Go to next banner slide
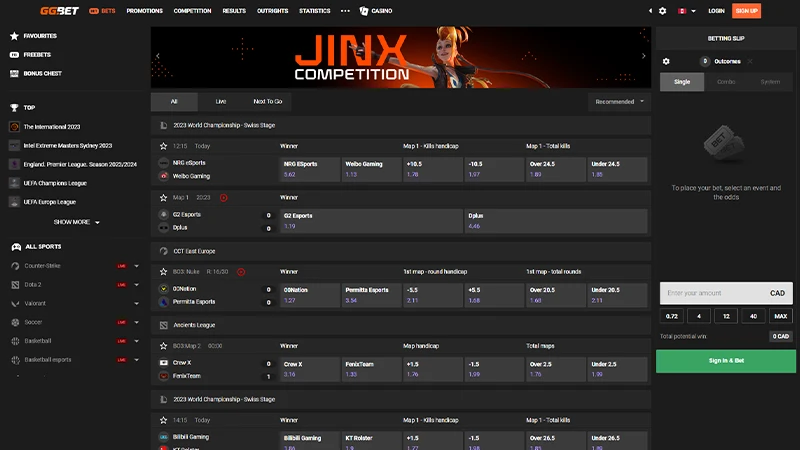The height and width of the screenshot is (450, 800). pos(643,56)
